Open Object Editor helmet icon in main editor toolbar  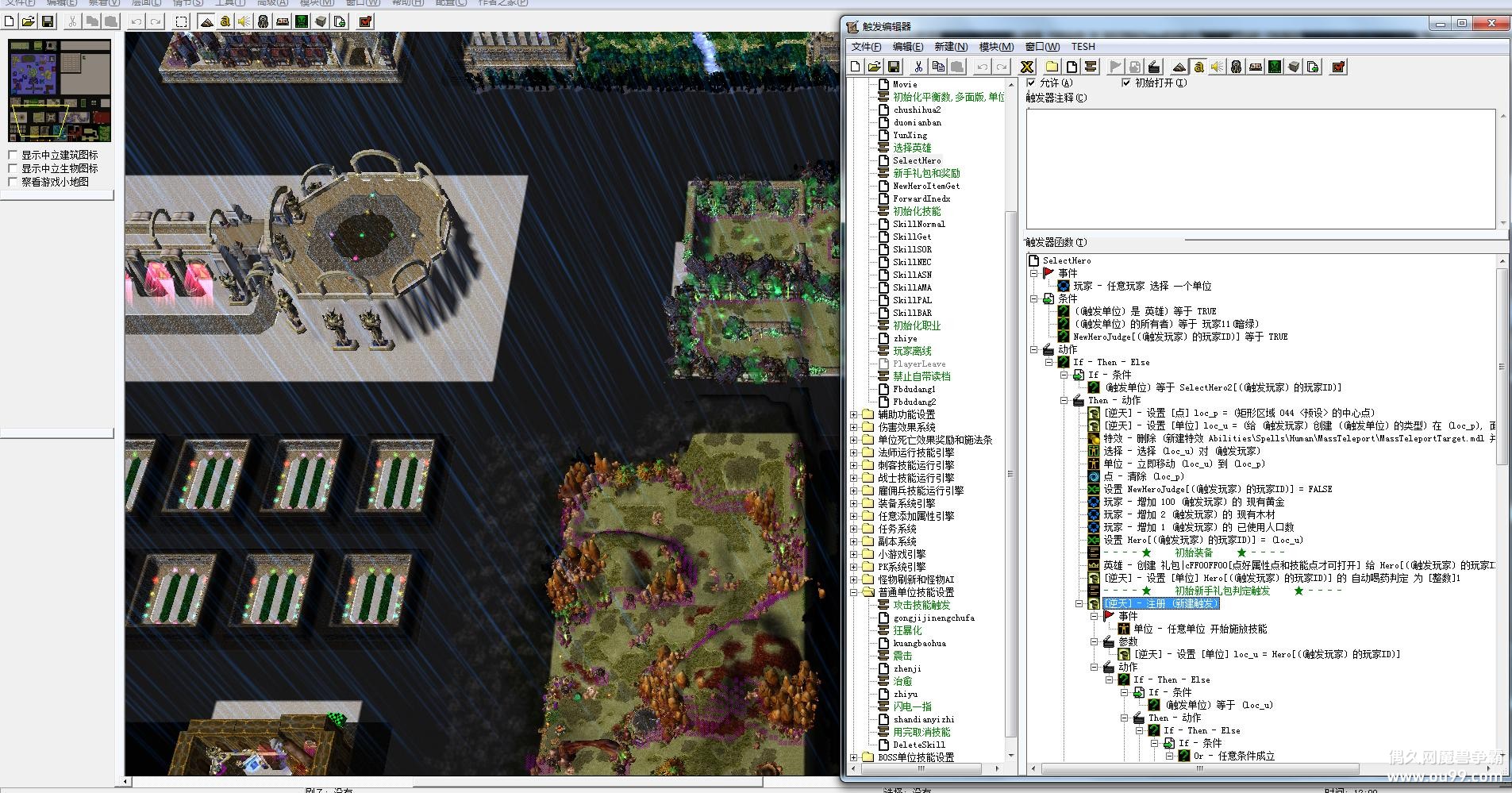point(264,21)
